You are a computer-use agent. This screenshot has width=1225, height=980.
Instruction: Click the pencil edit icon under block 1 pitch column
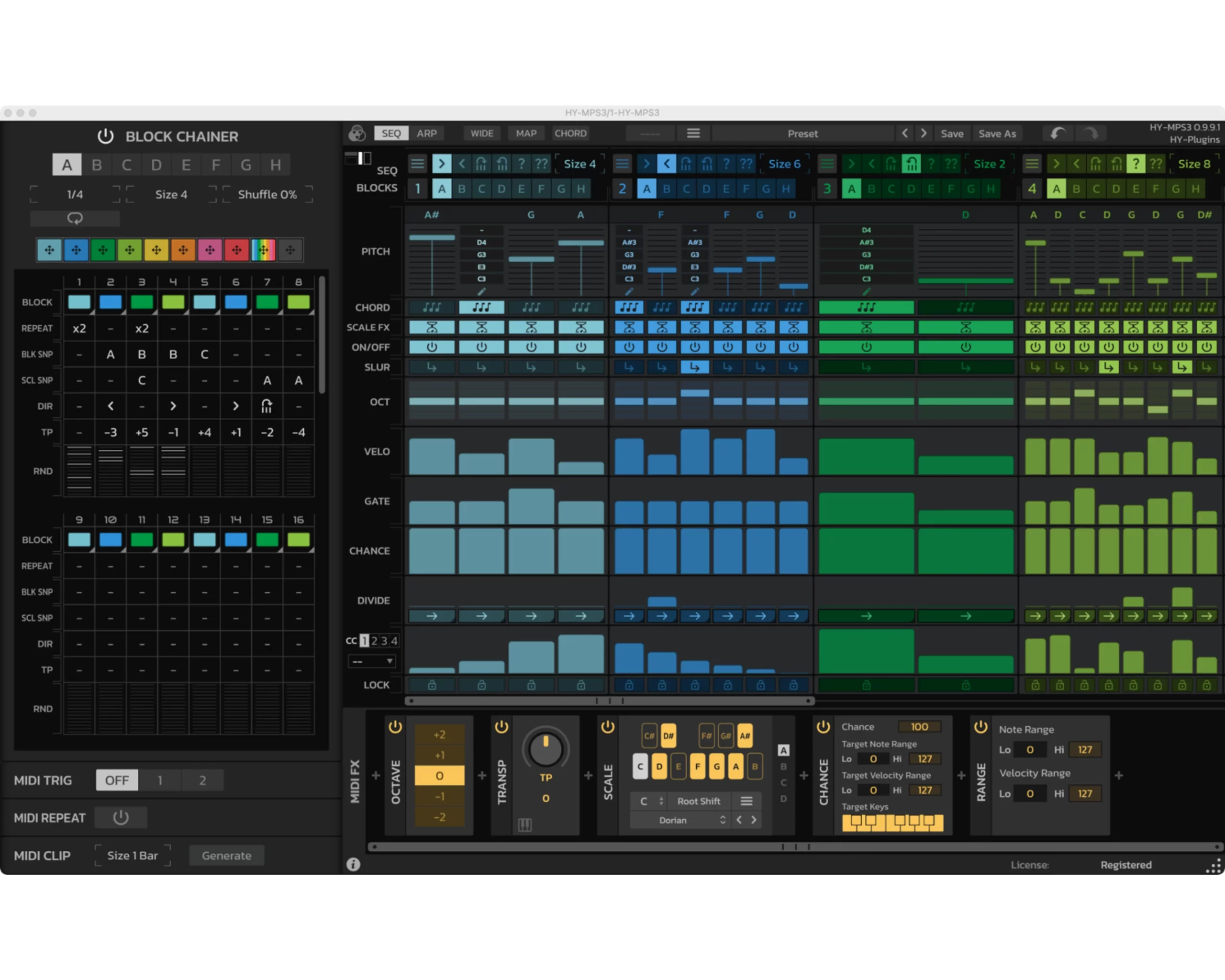pos(482,291)
